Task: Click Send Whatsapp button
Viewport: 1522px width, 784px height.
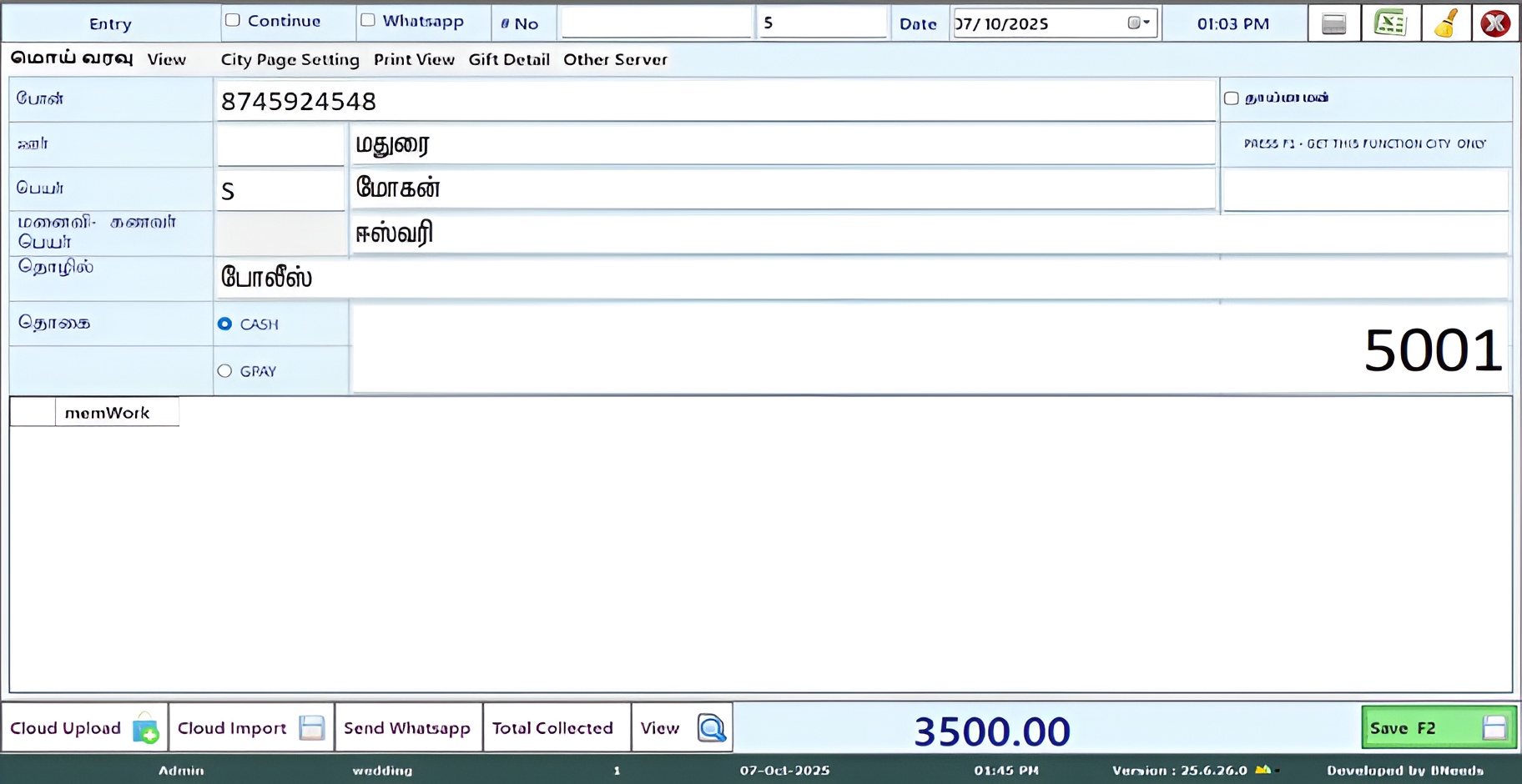Action: [x=407, y=728]
